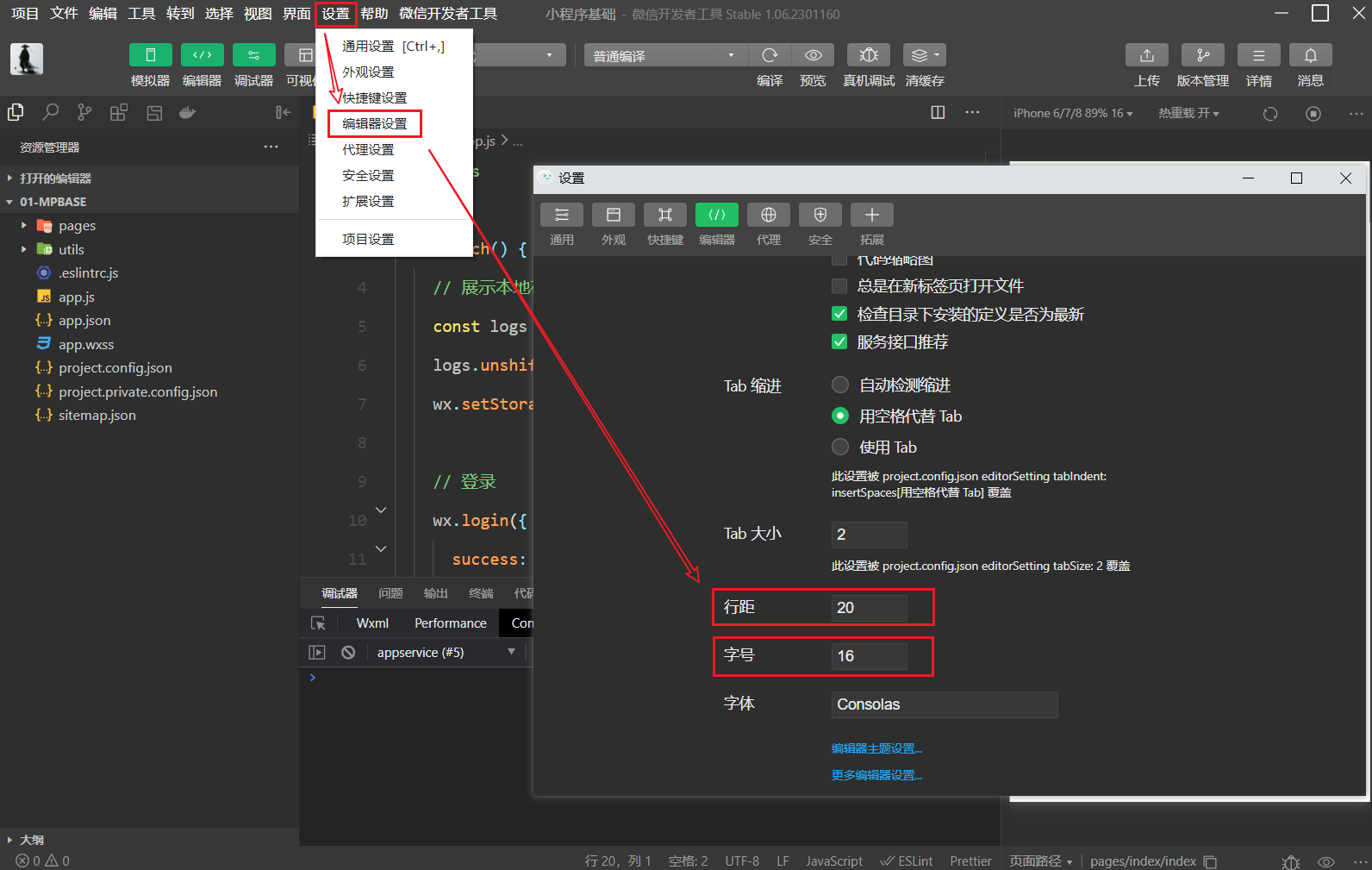Screen dimensions: 1372x870
Task: Open the compile mode (普通编译) dropdown
Action: tap(662, 56)
